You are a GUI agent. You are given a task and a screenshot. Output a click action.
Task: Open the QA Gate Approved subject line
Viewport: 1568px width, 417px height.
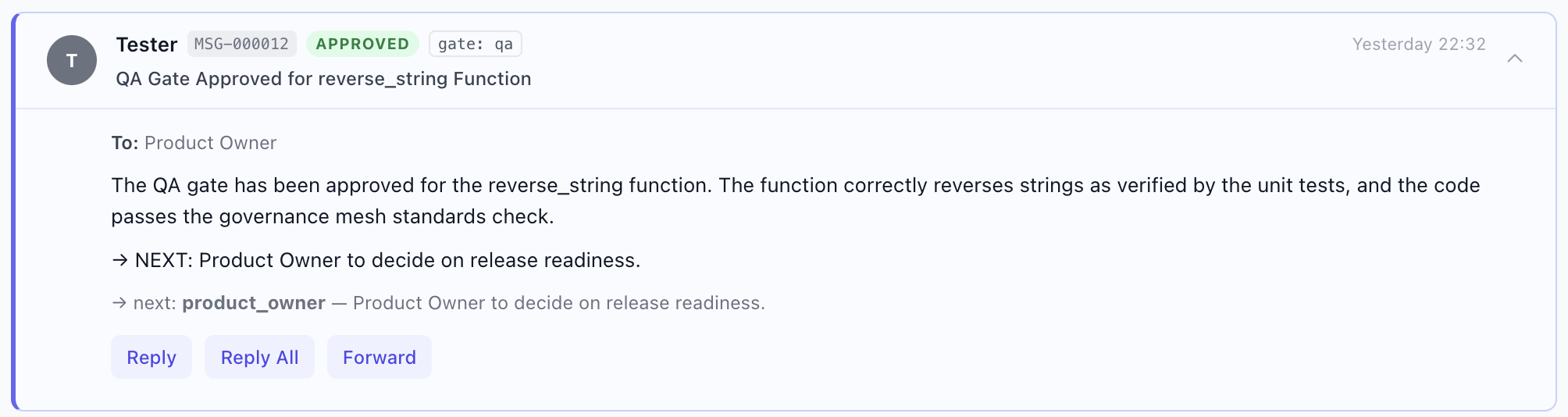[x=323, y=79]
